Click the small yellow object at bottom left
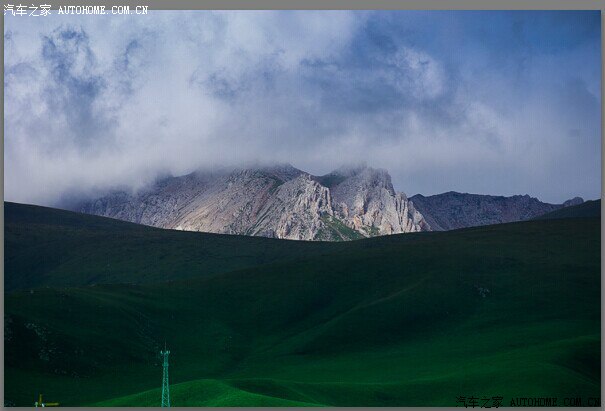The height and width of the screenshot is (411, 605). [x=40, y=402]
